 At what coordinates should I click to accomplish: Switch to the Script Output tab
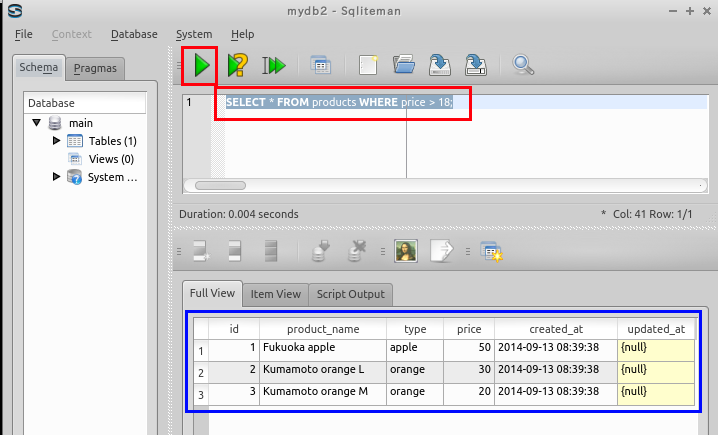(x=351, y=294)
